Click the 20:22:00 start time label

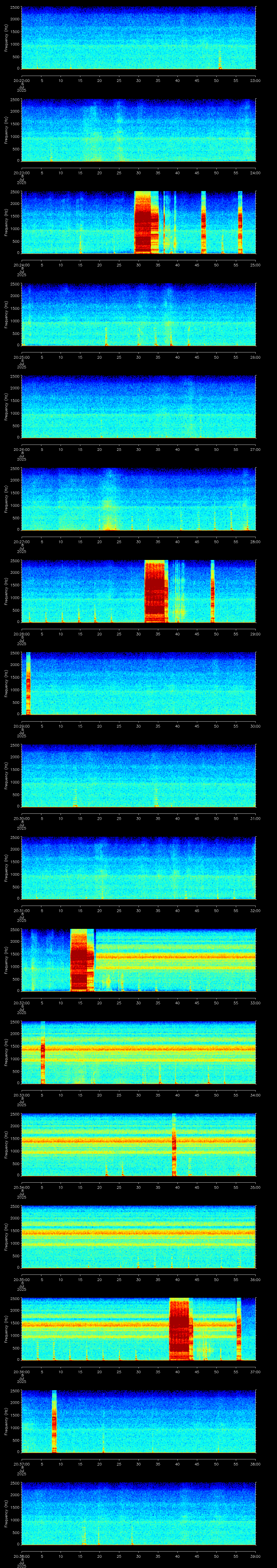click(x=21, y=80)
